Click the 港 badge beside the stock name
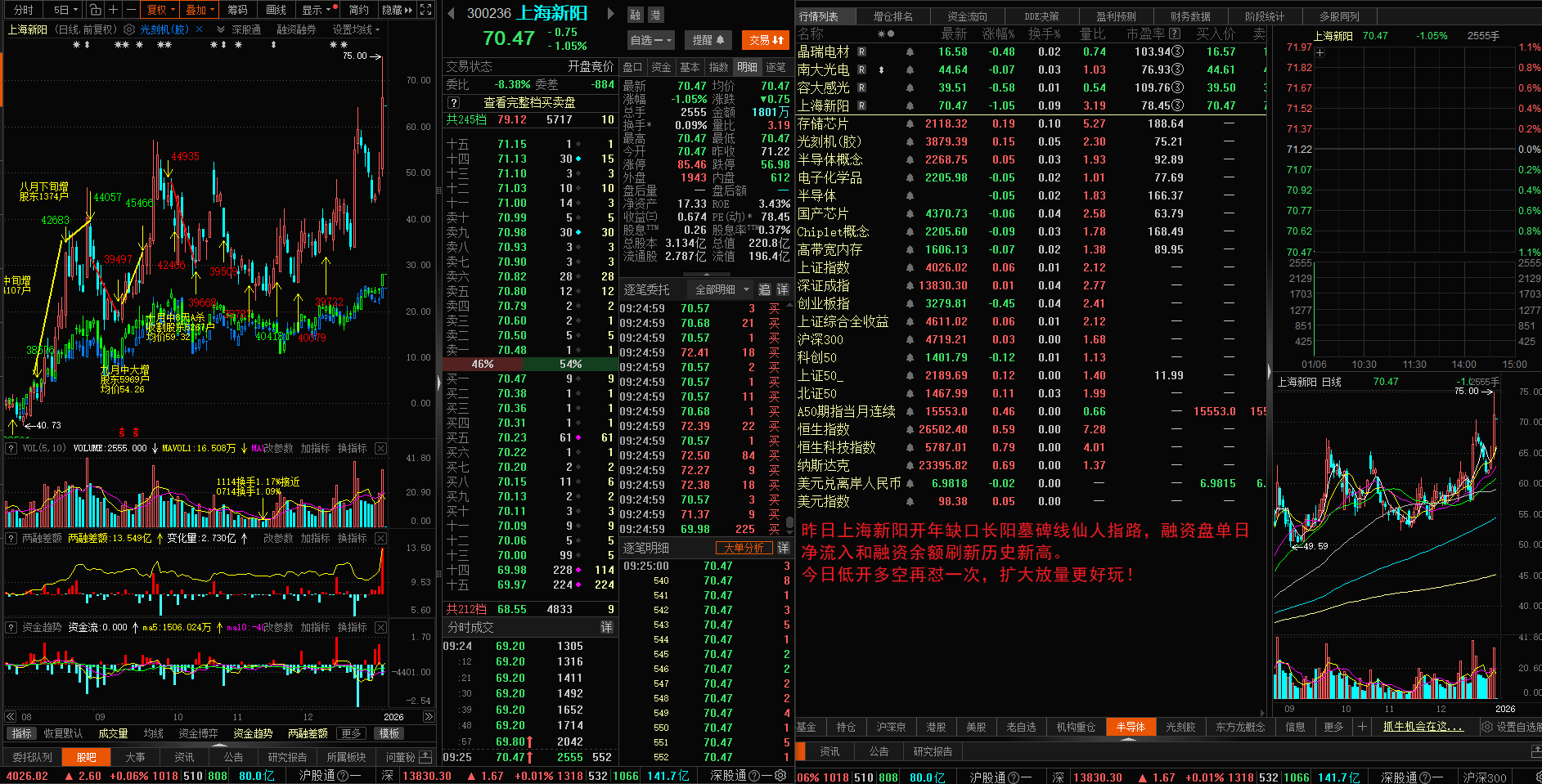1542x784 pixels. (x=655, y=15)
